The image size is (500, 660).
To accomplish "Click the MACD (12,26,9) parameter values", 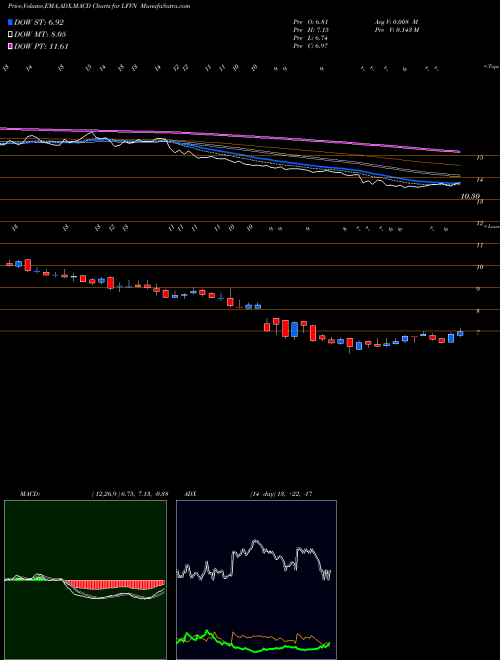I will (129, 494).
